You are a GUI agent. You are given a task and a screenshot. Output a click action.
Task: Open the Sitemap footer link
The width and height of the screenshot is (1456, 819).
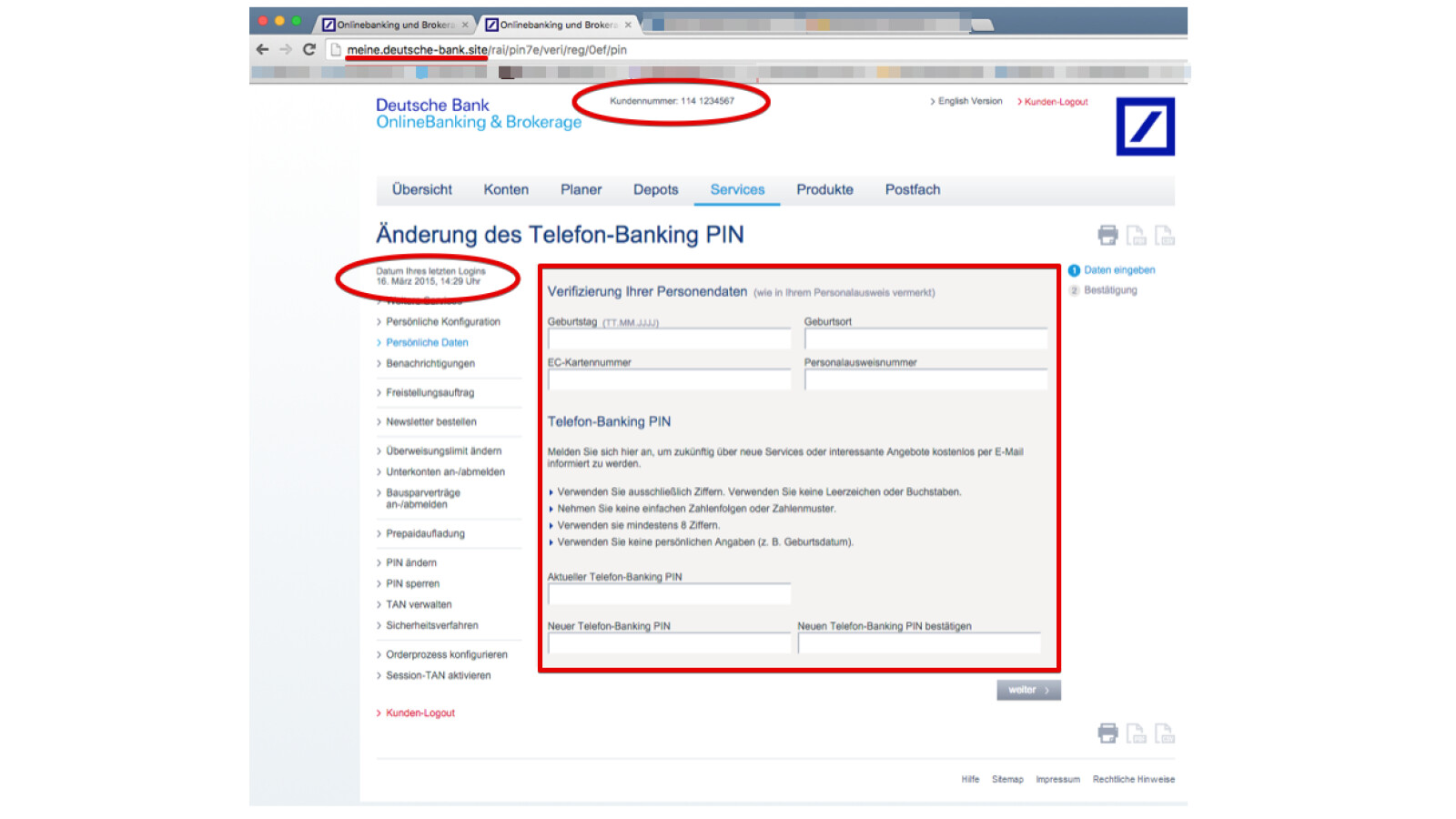1007,780
